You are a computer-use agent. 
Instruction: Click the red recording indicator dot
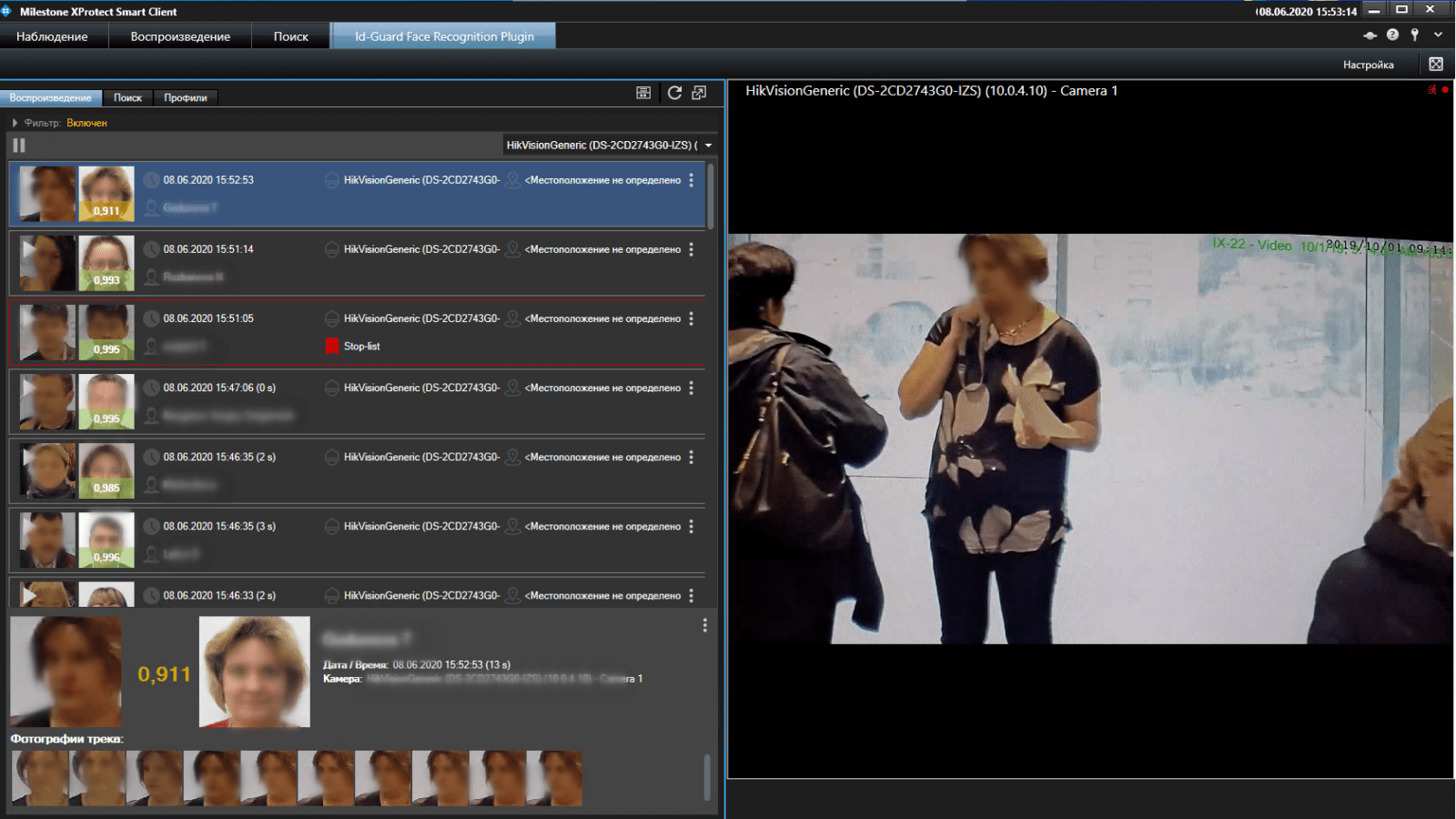tap(1445, 90)
